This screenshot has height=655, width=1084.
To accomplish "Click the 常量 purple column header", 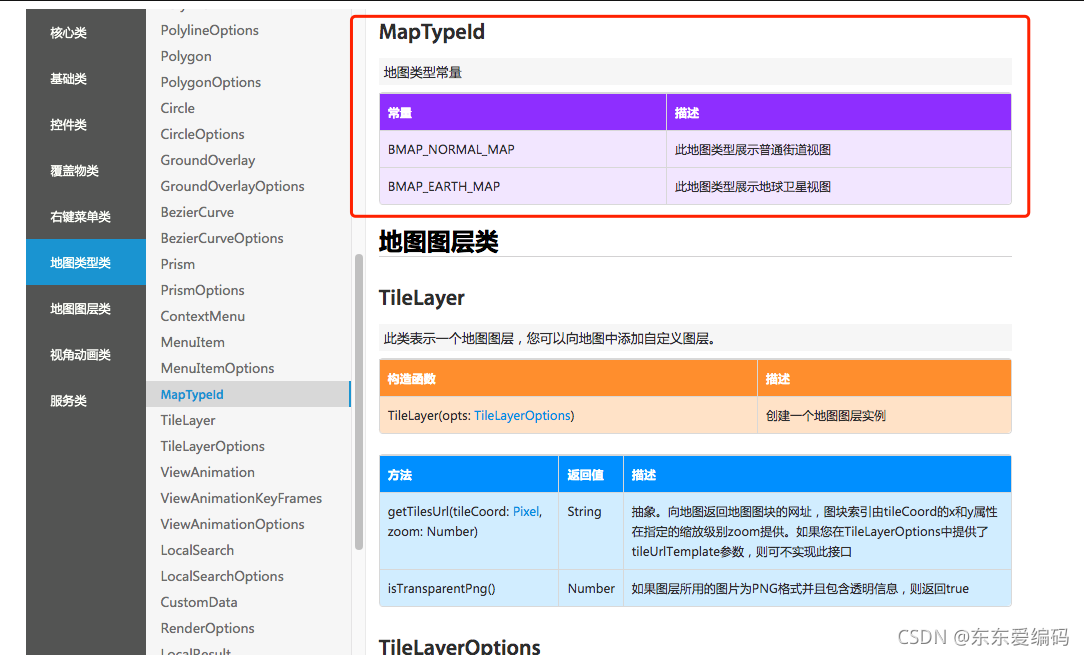I will point(523,113).
